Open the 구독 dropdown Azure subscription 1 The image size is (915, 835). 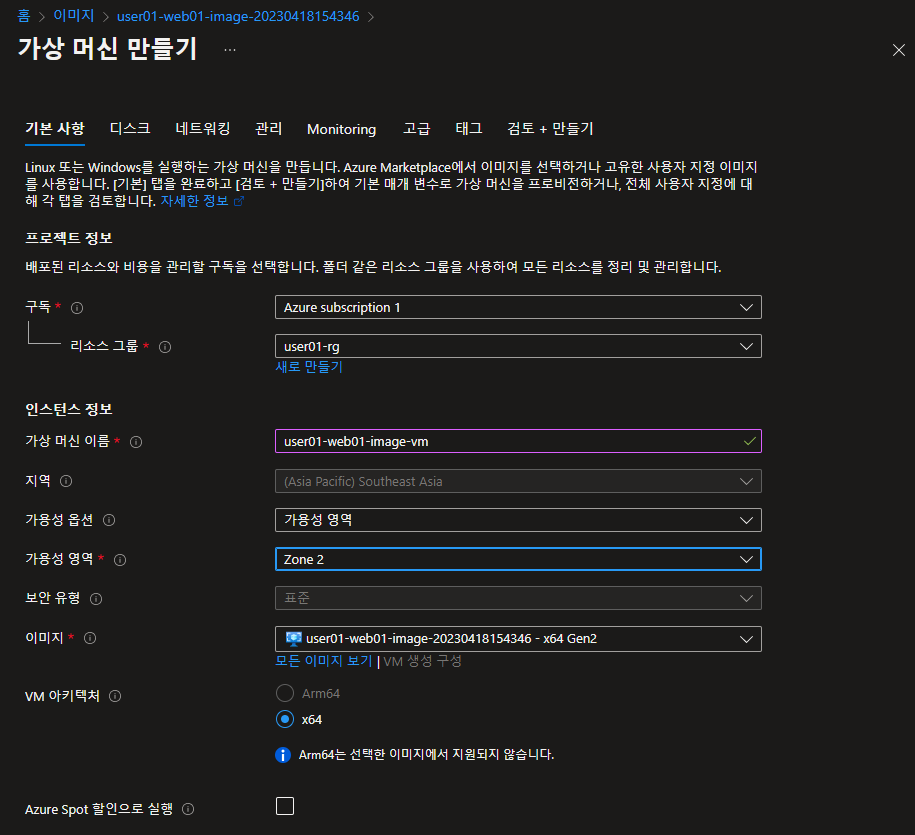[518, 308]
